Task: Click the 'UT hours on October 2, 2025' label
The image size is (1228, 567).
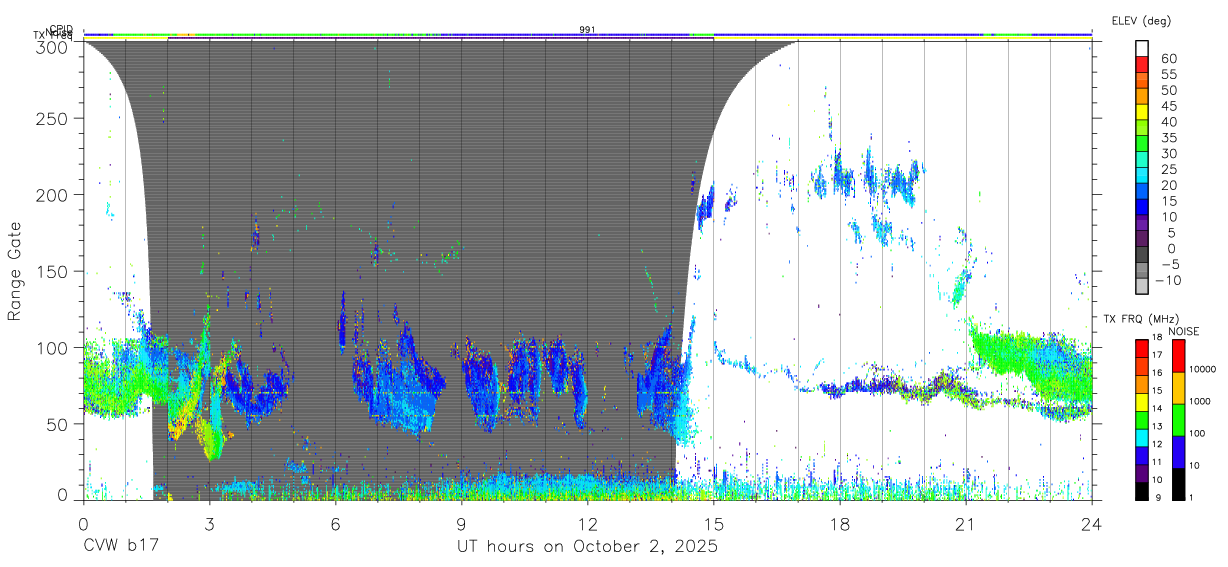Action: [587, 548]
